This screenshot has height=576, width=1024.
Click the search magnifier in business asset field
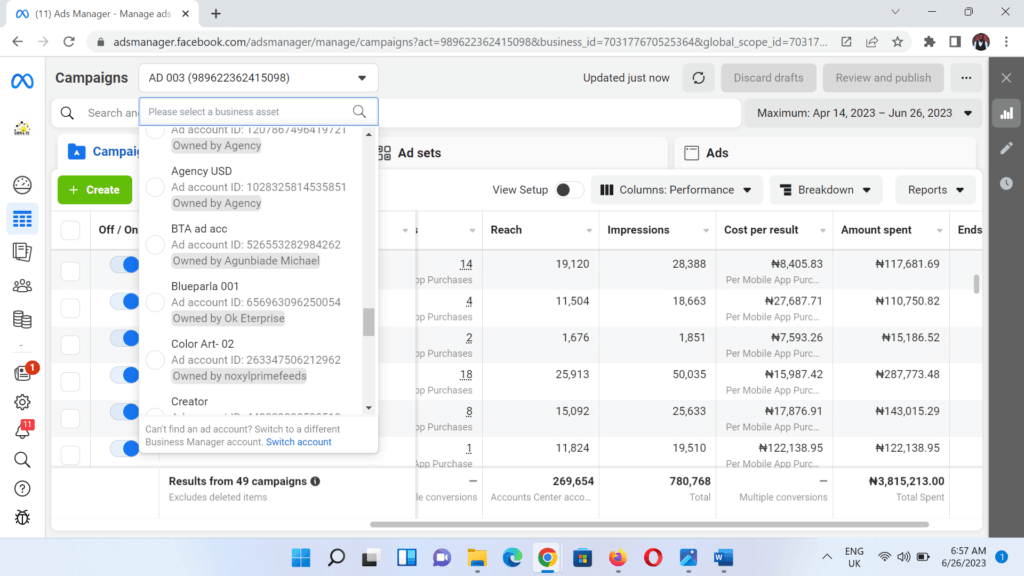[359, 112]
